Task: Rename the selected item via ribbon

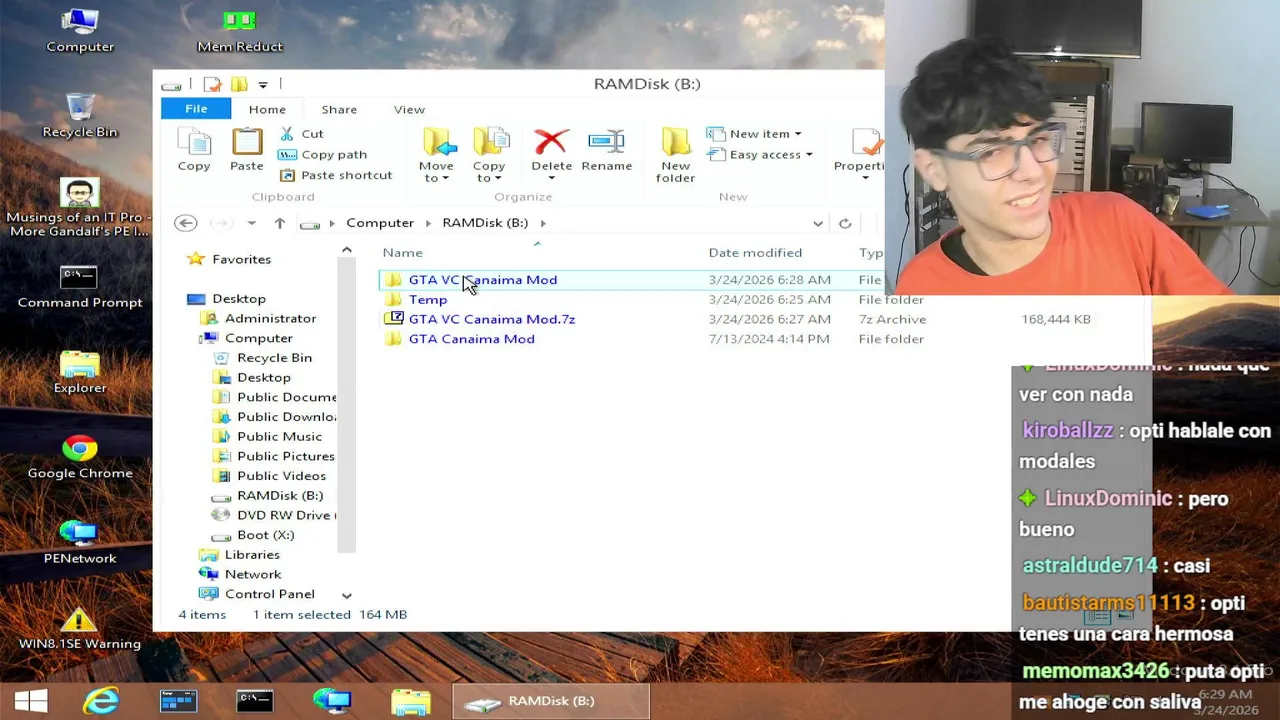Action: [607, 150]
